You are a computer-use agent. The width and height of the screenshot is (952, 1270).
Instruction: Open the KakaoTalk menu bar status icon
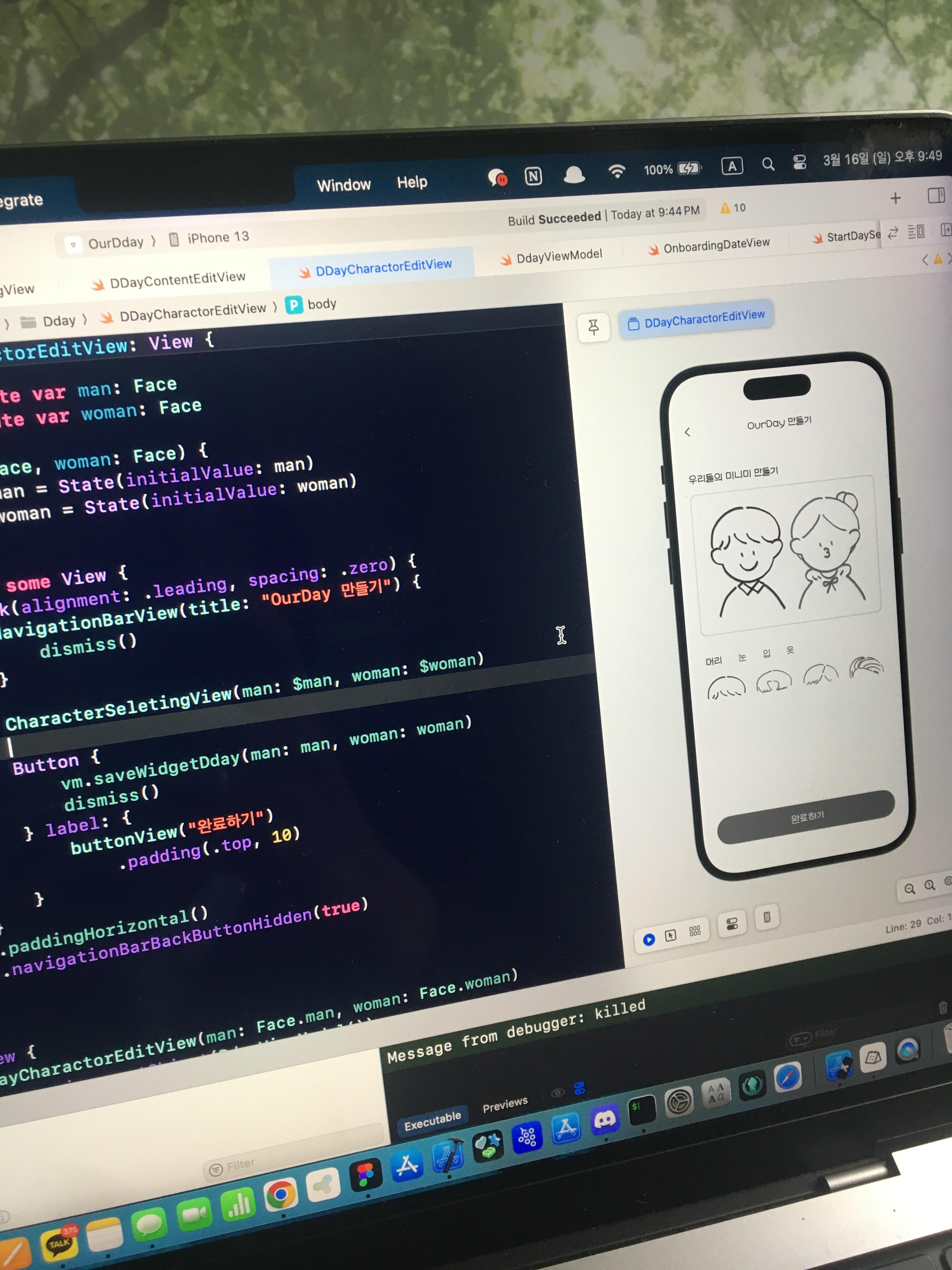497,177
